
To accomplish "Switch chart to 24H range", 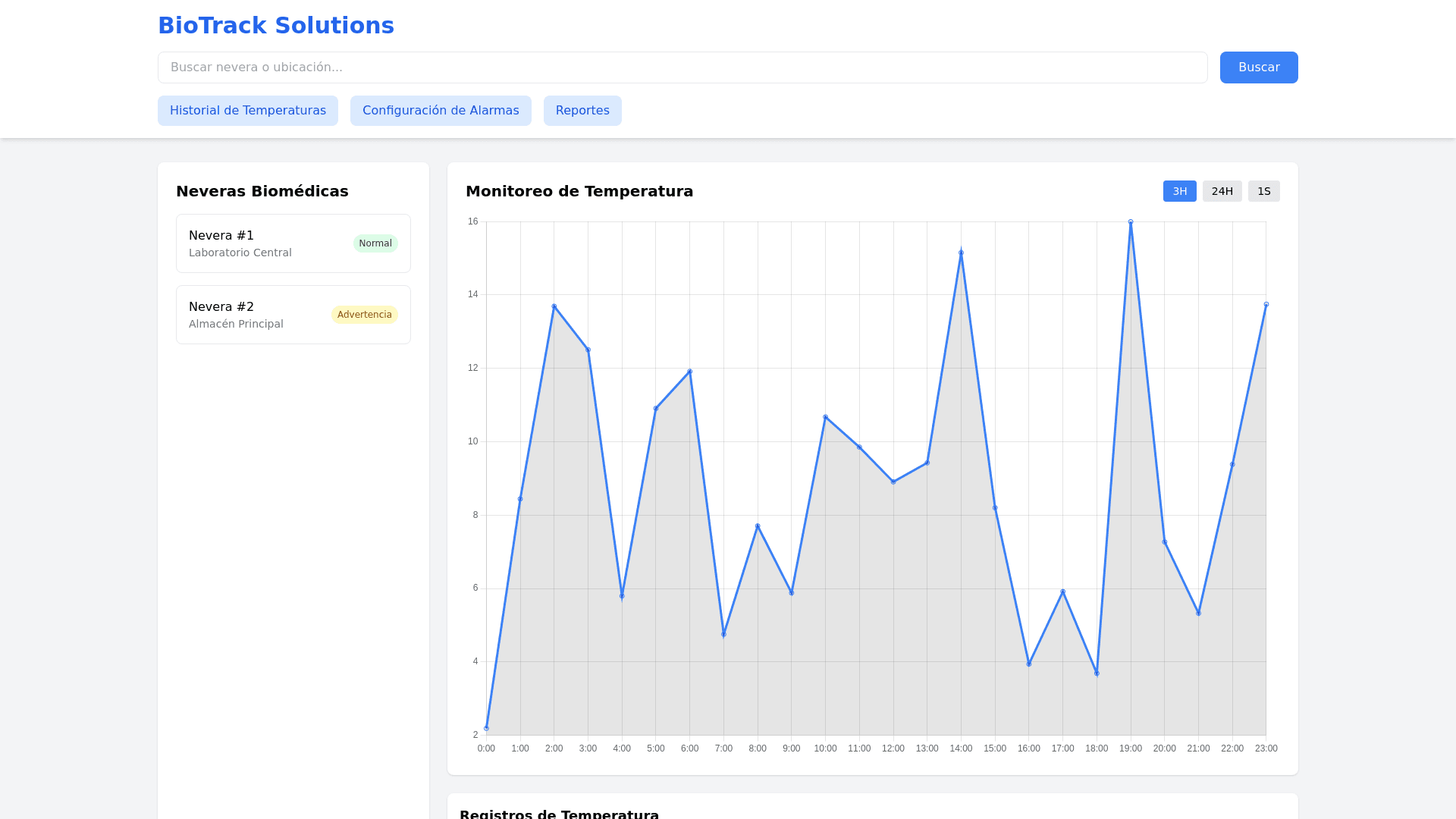I will point(1222,191).
